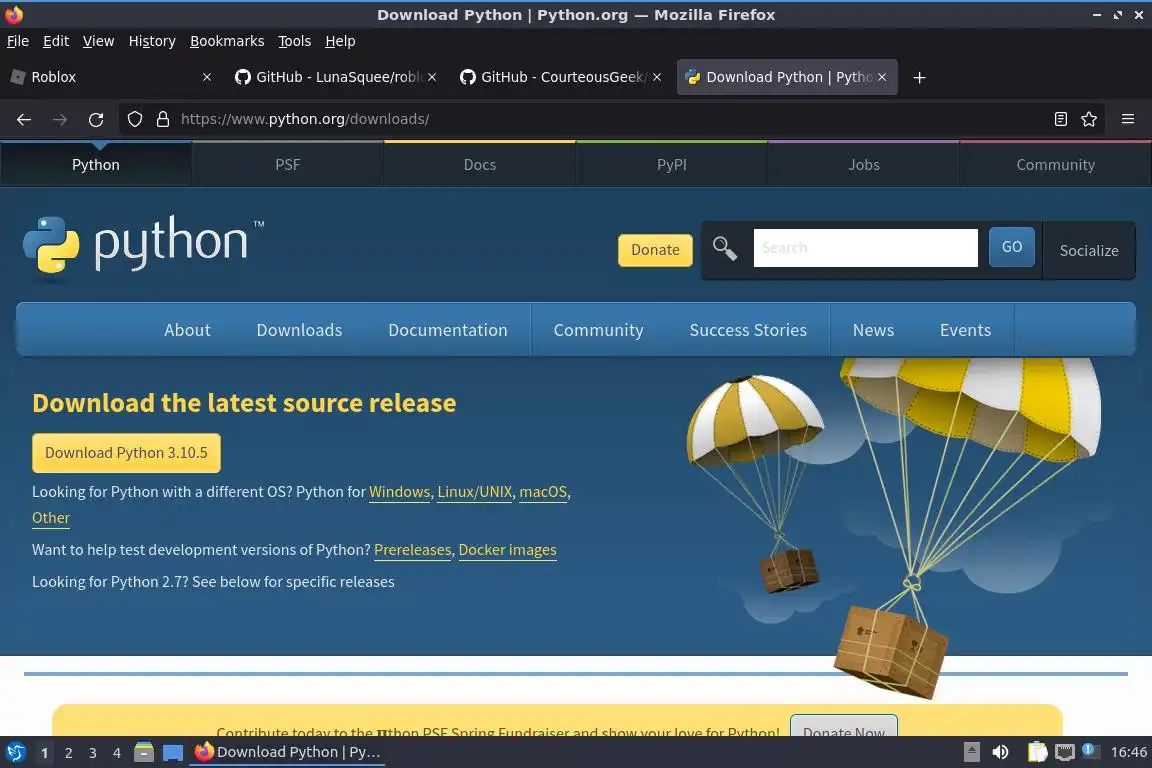Select the Docs top-level site tab

[x=480, y=165]
